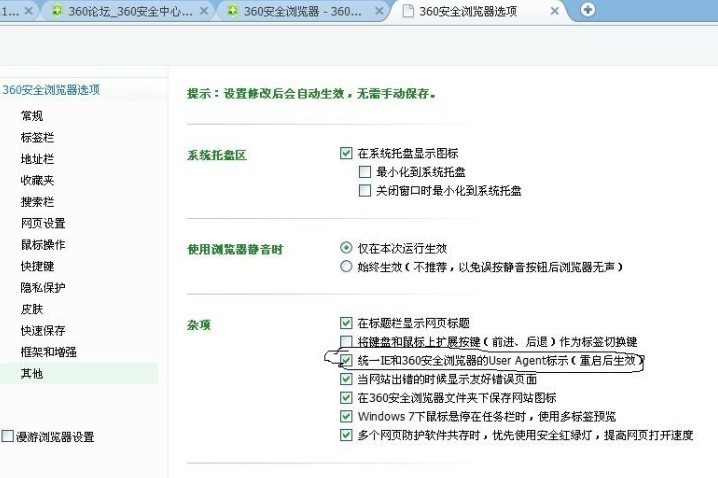718x478 pixels.
Task: Click the 360论坛 tab favicon
Action: point(57,11)
